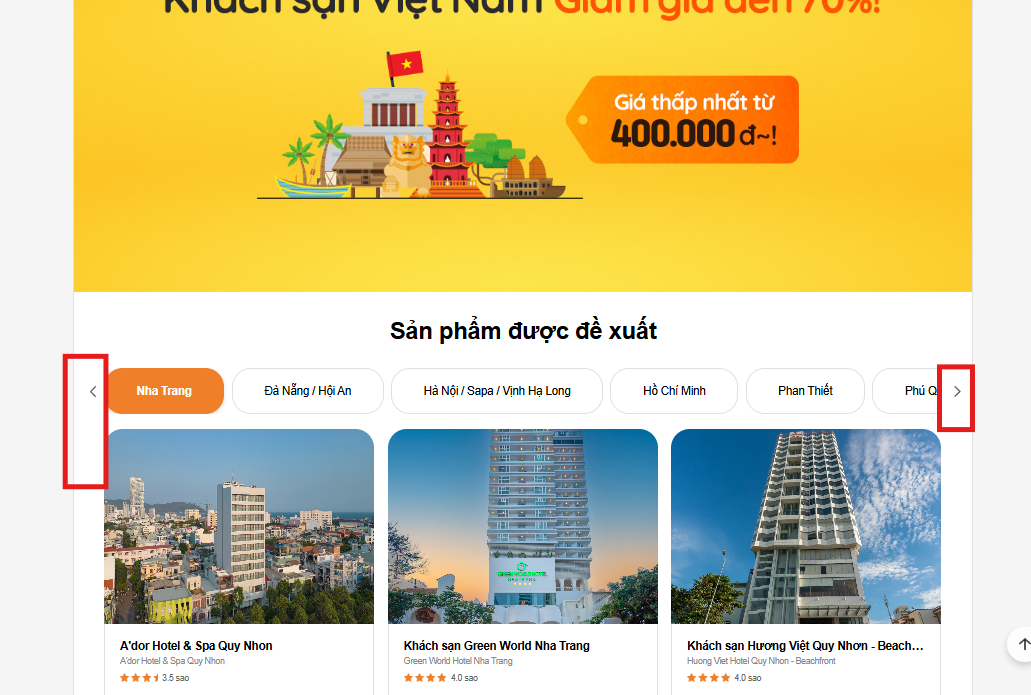Click Green World hotel's 4.0 sao stars
Image resolution: width=1031 pixels, height=695 pixels.
441,677
